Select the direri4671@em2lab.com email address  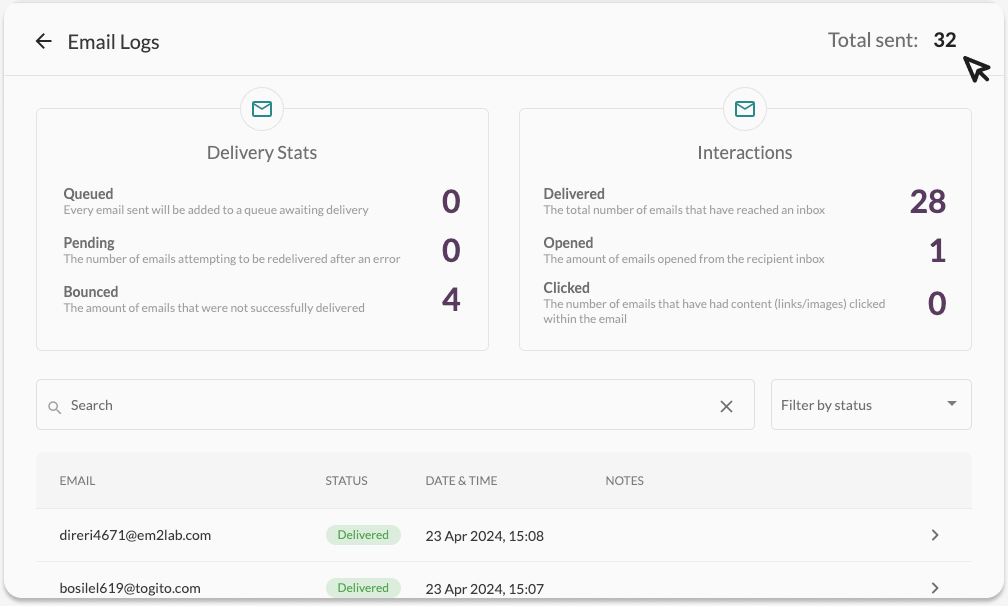pyautogui.click(x=135, y=535)
